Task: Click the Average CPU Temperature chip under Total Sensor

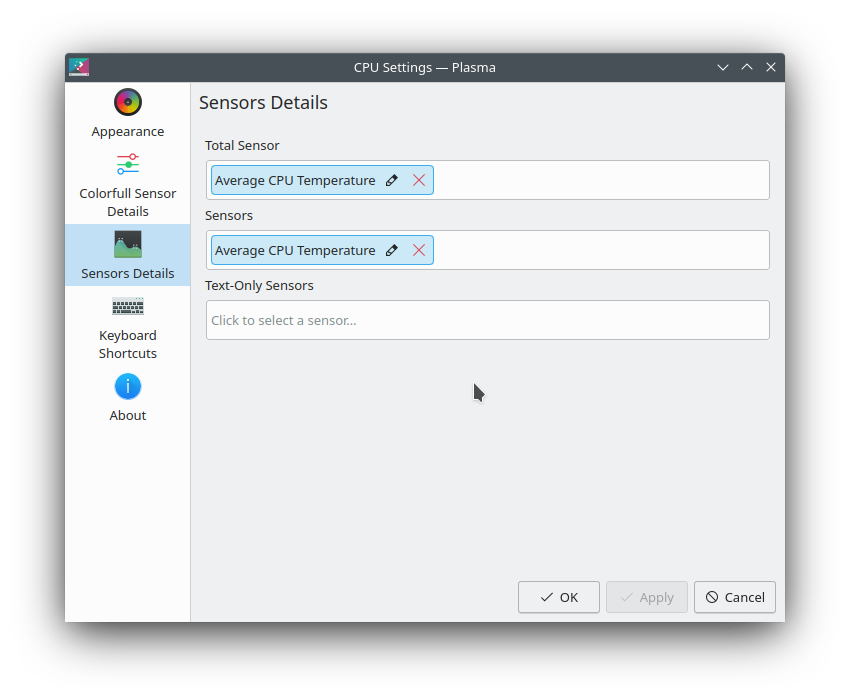Action: 295,181
